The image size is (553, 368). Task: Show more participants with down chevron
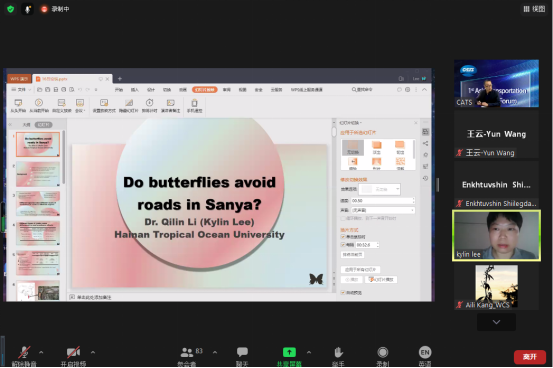[496, 322]
